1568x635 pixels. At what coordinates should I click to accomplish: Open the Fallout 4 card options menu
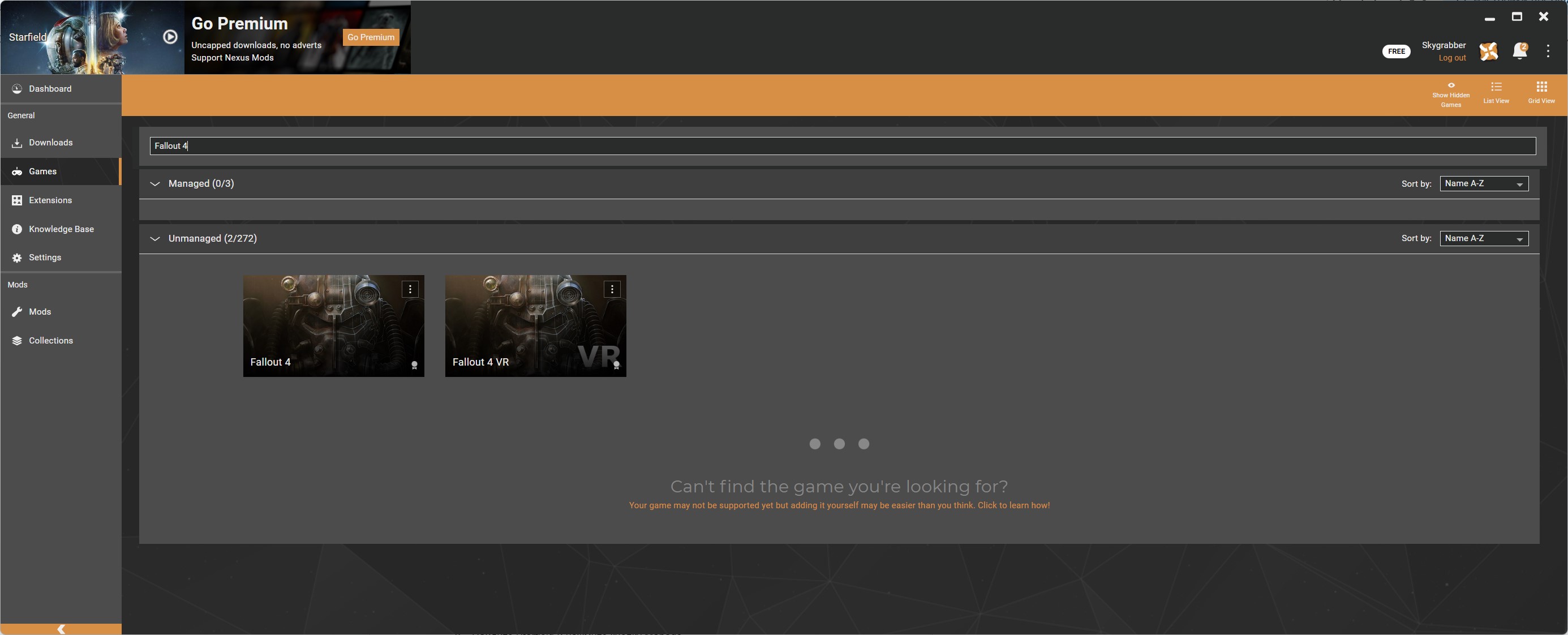(x=410, y=289)
